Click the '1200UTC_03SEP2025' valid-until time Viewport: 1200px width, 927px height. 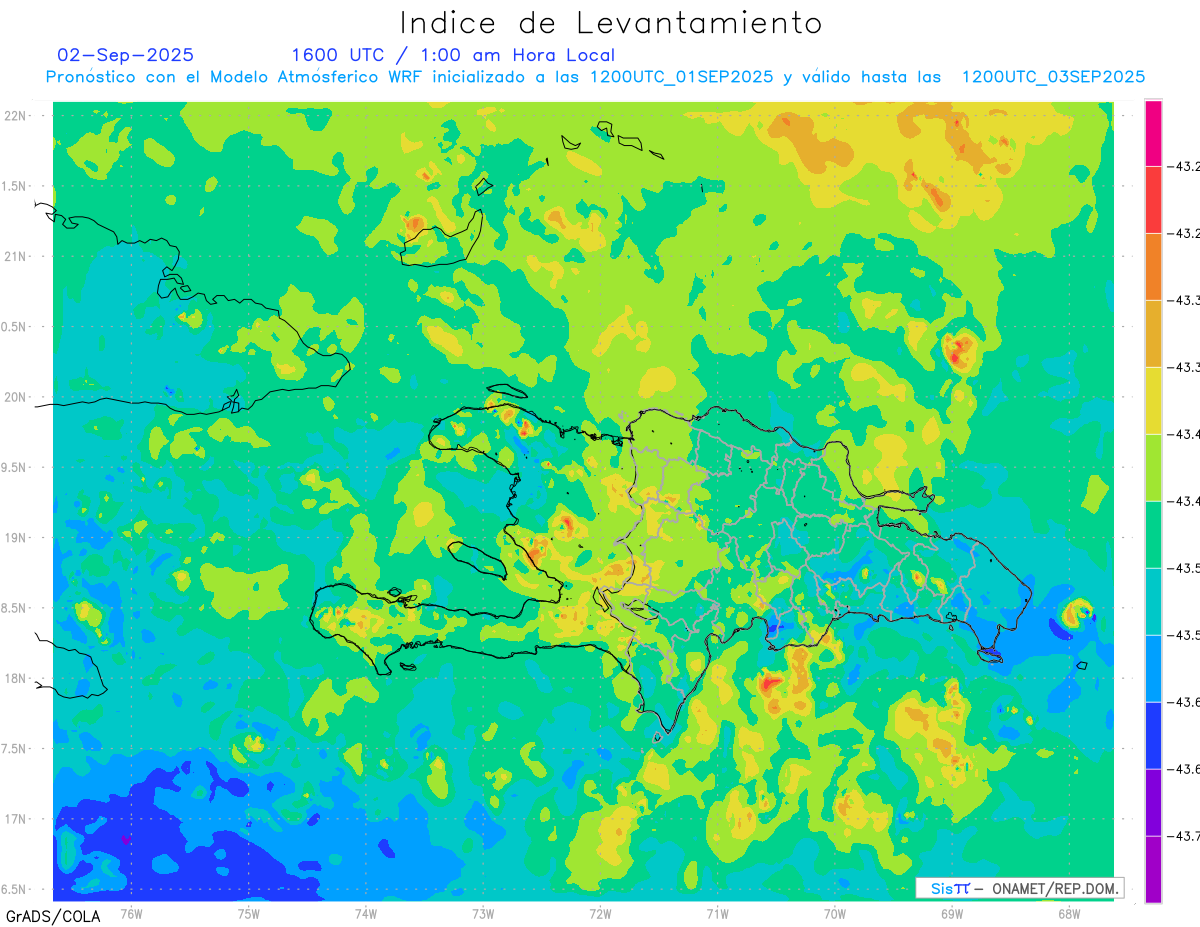[x=1053, y=77]
